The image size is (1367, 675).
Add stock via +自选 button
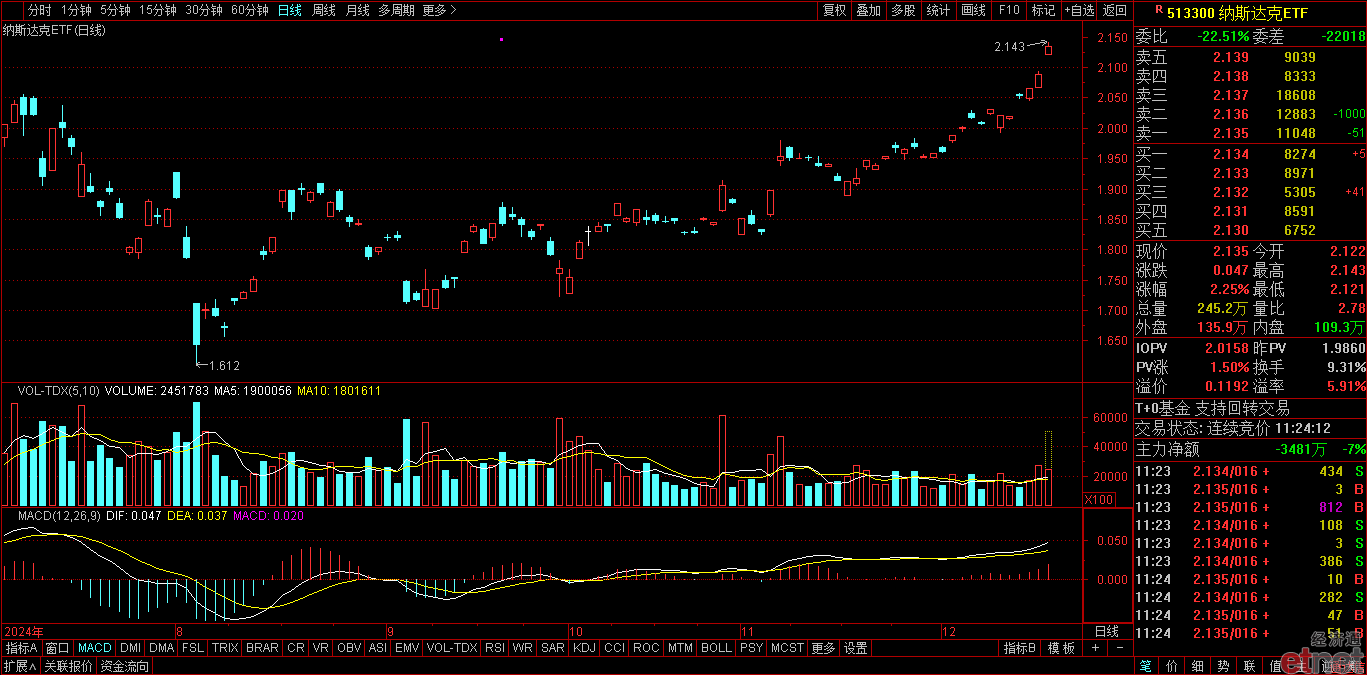point(1079,10)
